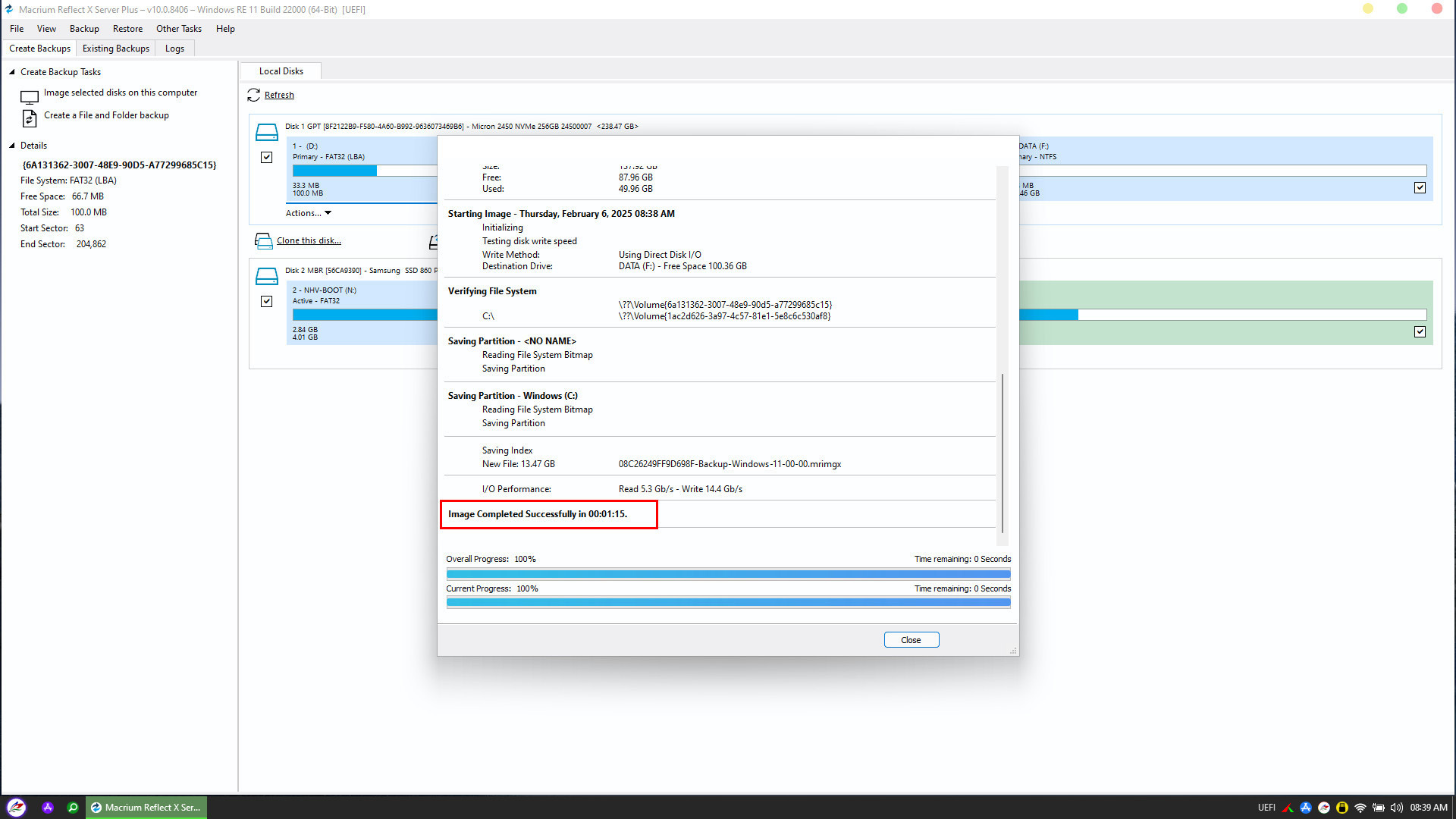Open the Wi-Fi network tray icon
The image size is (1456, 819).
1360,808
